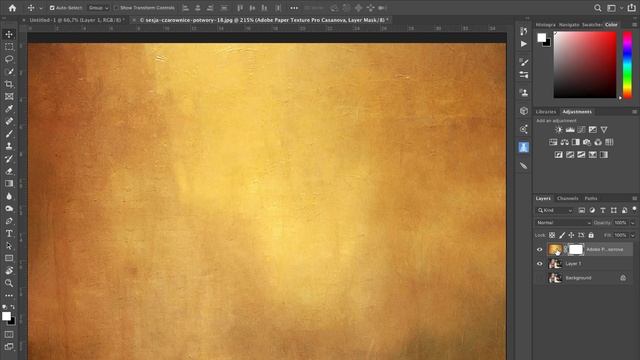Go to the Home screen icon
Image resolution: width=640 pixels, height=360 pixels.
pyautogui.click(x=12, y=8)
